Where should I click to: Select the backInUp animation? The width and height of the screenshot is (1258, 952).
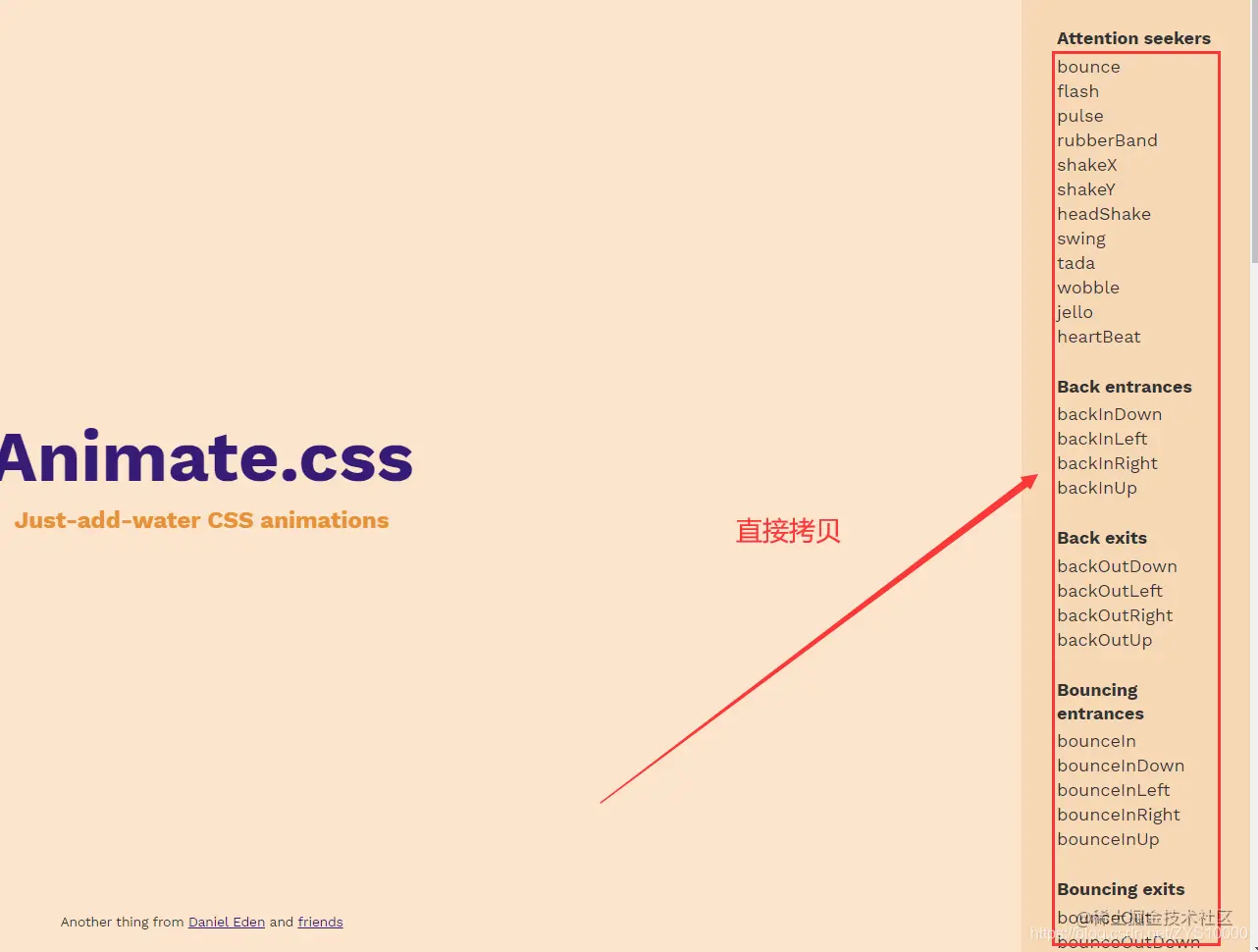pos(1097,488)
